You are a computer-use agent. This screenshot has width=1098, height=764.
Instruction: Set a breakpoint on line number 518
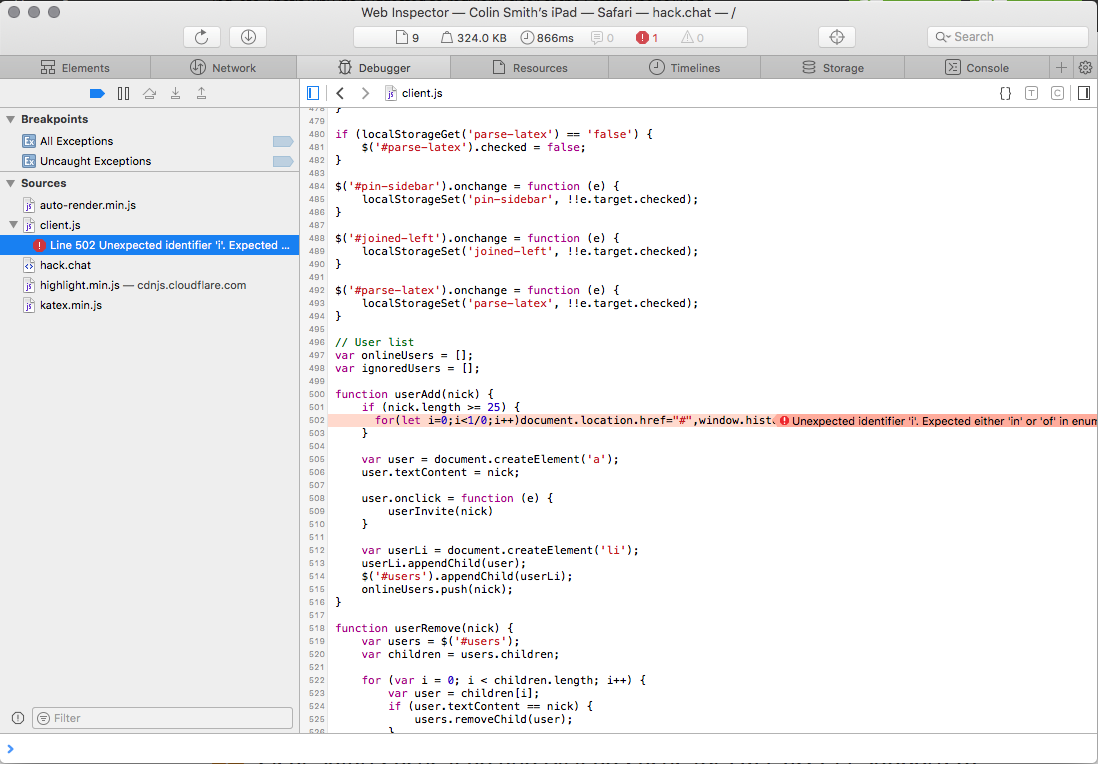click(x=317, y=628)
